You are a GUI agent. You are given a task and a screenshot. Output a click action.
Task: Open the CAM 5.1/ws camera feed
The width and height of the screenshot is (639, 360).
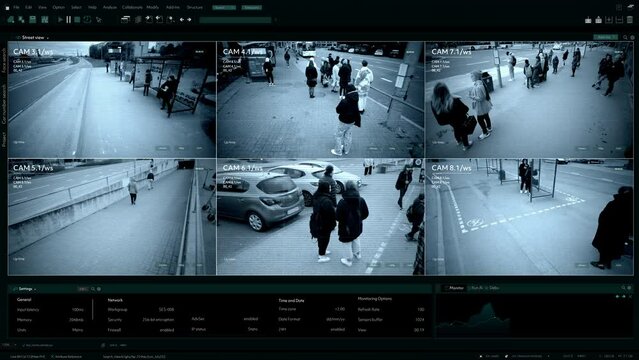click(112, 217)
